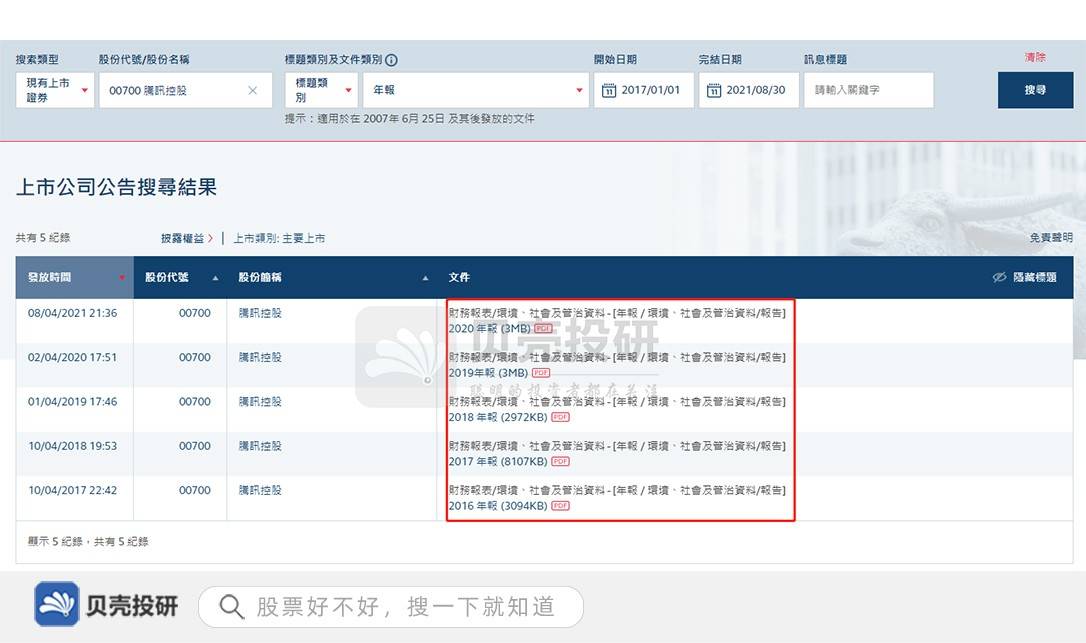Toggle 隱藏標題 hide headline eye icon

(x=999, y=277)
